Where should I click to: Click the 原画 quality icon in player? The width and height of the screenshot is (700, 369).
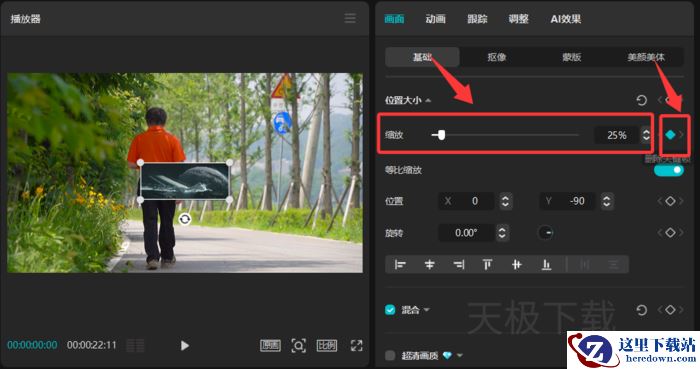pyautogui.click(x=270, y=345)
